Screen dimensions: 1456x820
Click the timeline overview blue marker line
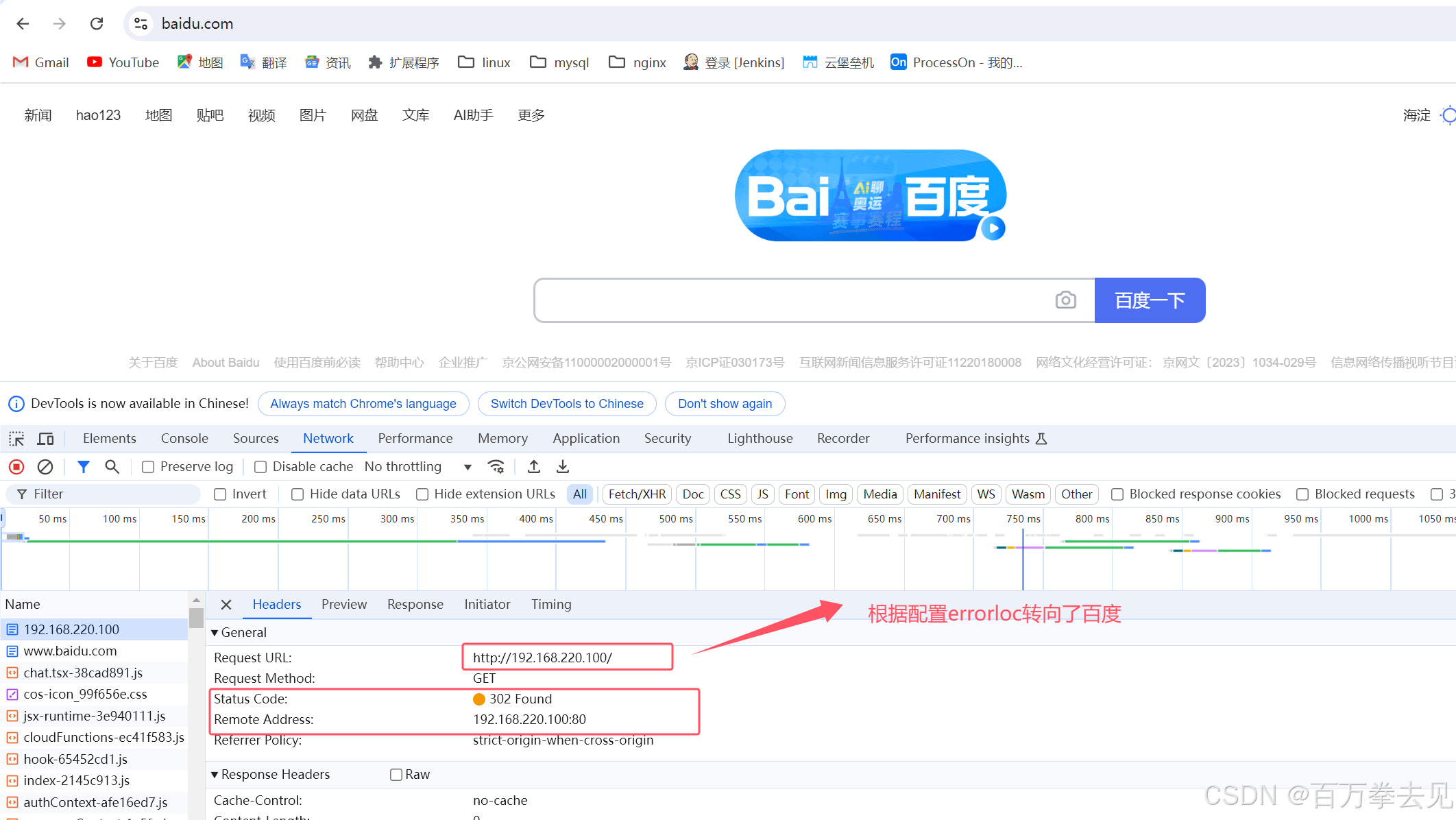1023,559
